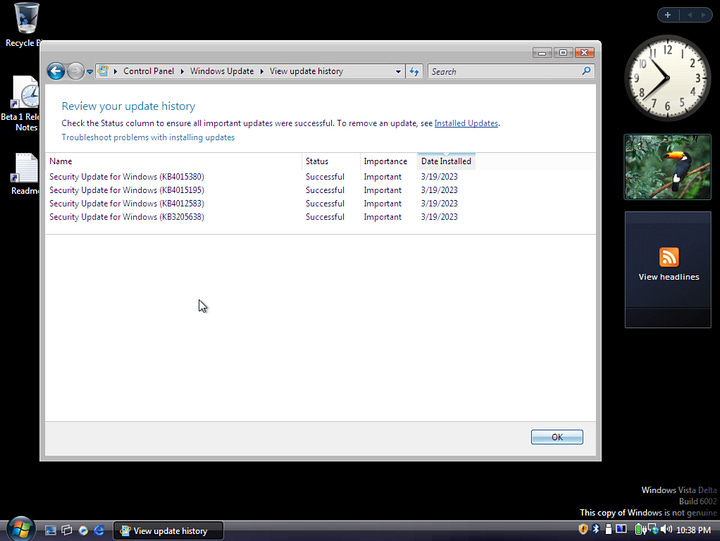Expand the arrow after Windows Update
This screenshot has height=541, width=720.
(262, 71)
